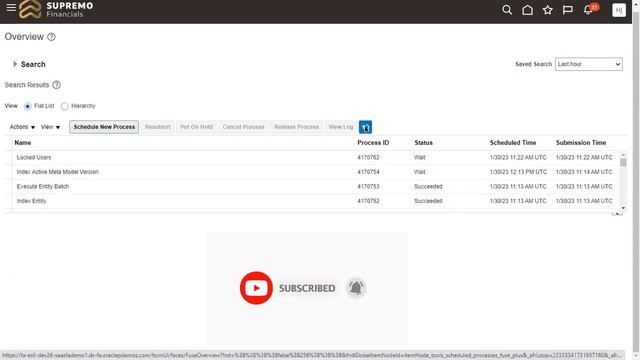Viewport: 640px width, 360px height.
Task: Select the Hierarchy radio button
Action: (x=64, y=106)
